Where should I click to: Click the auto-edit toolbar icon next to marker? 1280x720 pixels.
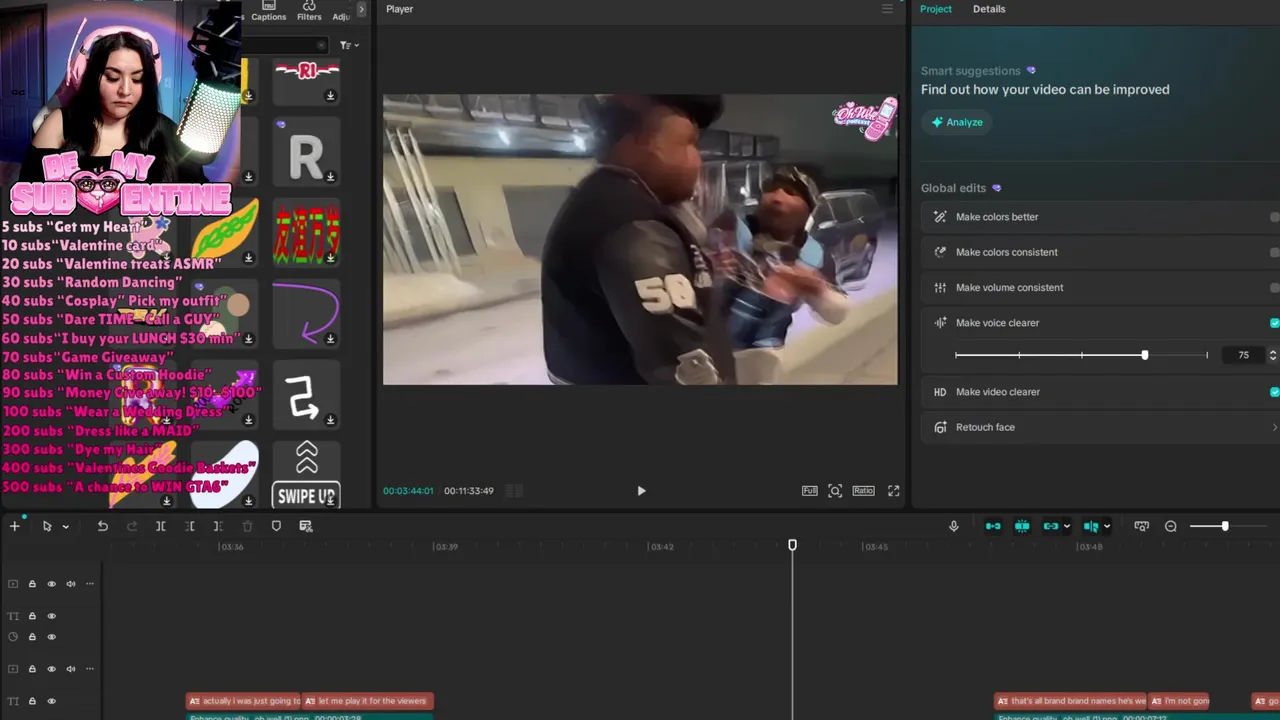(x=306, y=526)
